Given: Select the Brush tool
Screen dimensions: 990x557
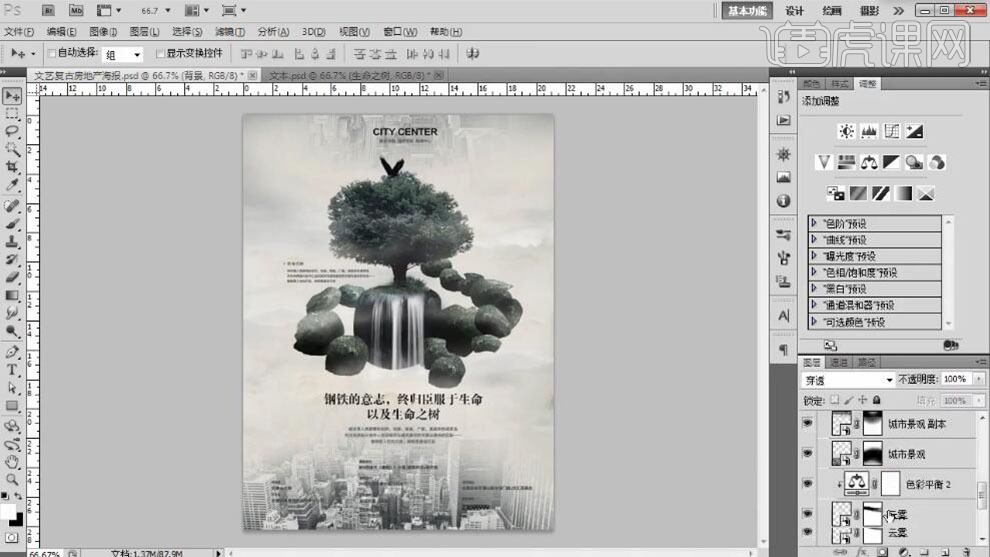Looking at the screenshot, I should click(x=12, y=224).
